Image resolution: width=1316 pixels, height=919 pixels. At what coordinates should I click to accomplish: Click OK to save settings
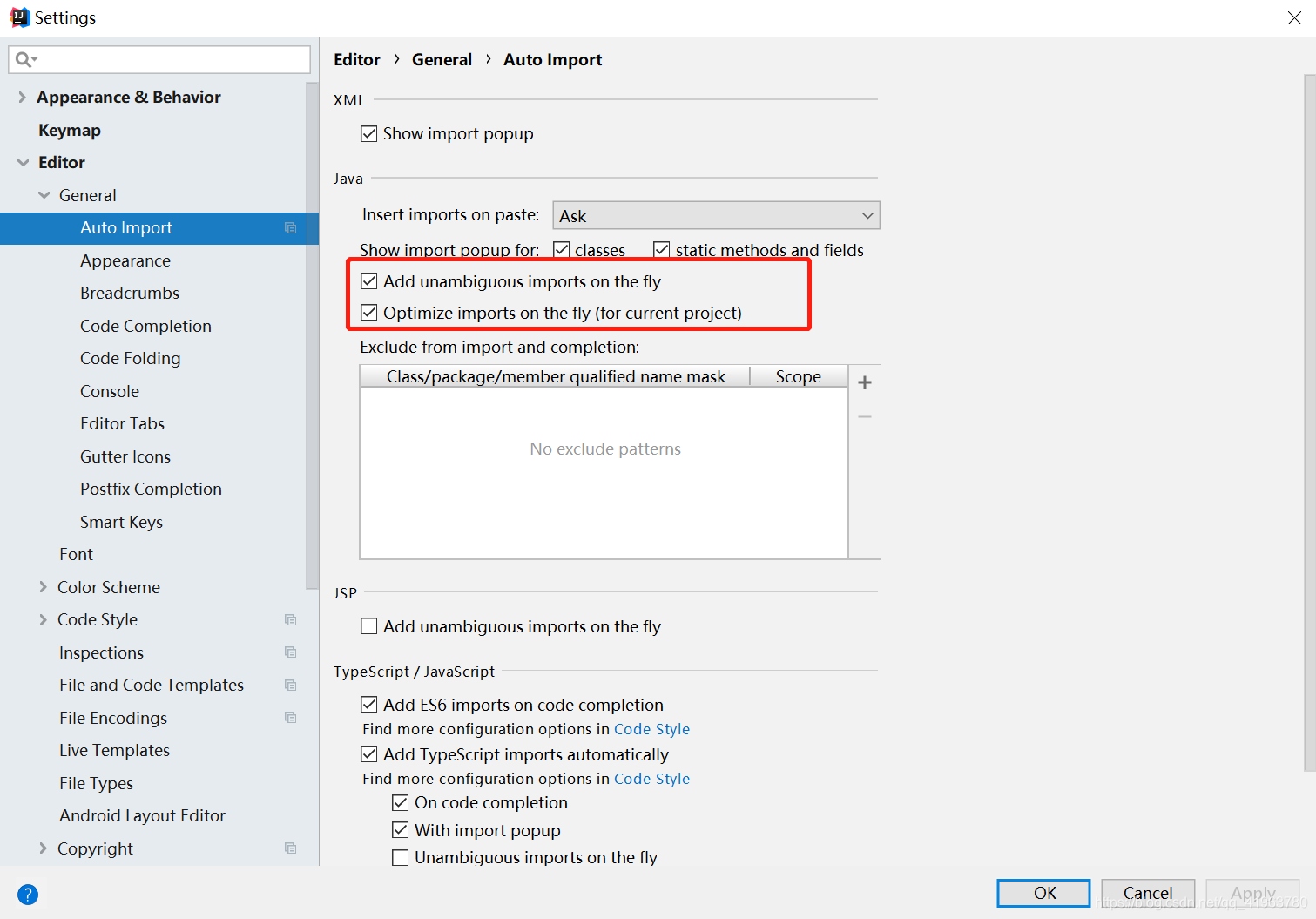pyautogui.click(x=1043, y=893)
